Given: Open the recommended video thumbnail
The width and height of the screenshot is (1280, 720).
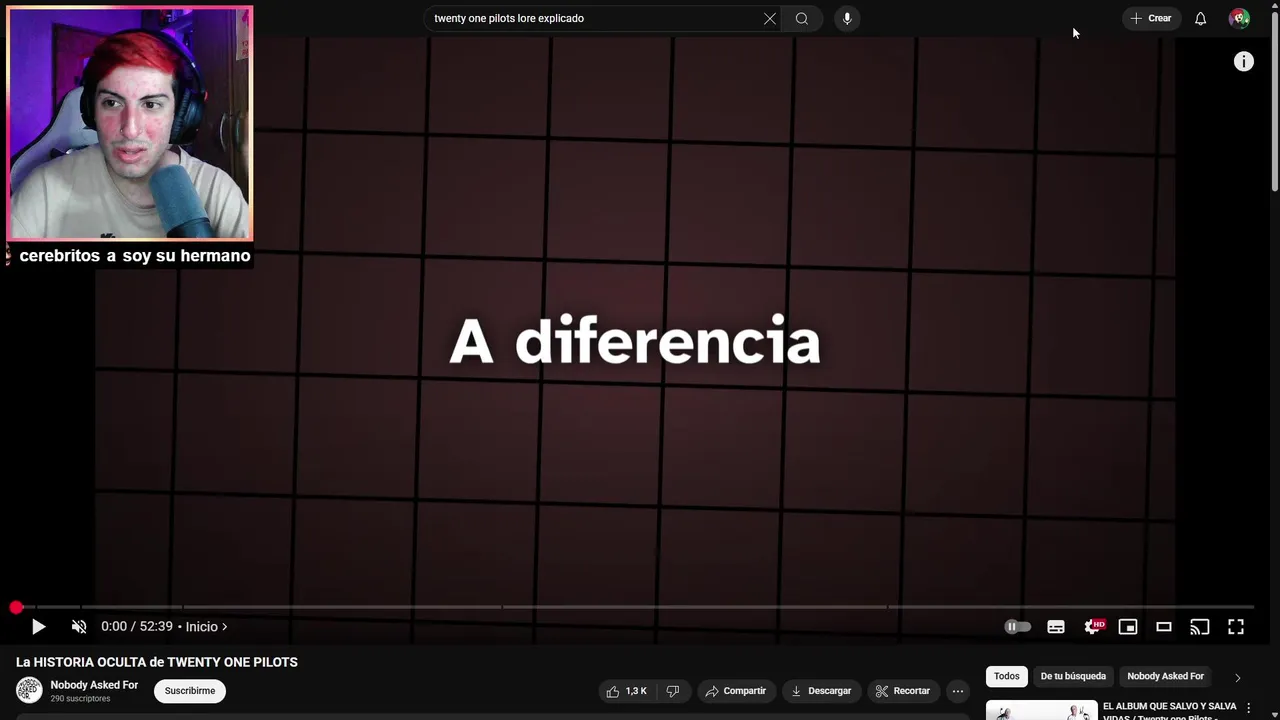Looking at the screenshot, I should point(1041,710).
